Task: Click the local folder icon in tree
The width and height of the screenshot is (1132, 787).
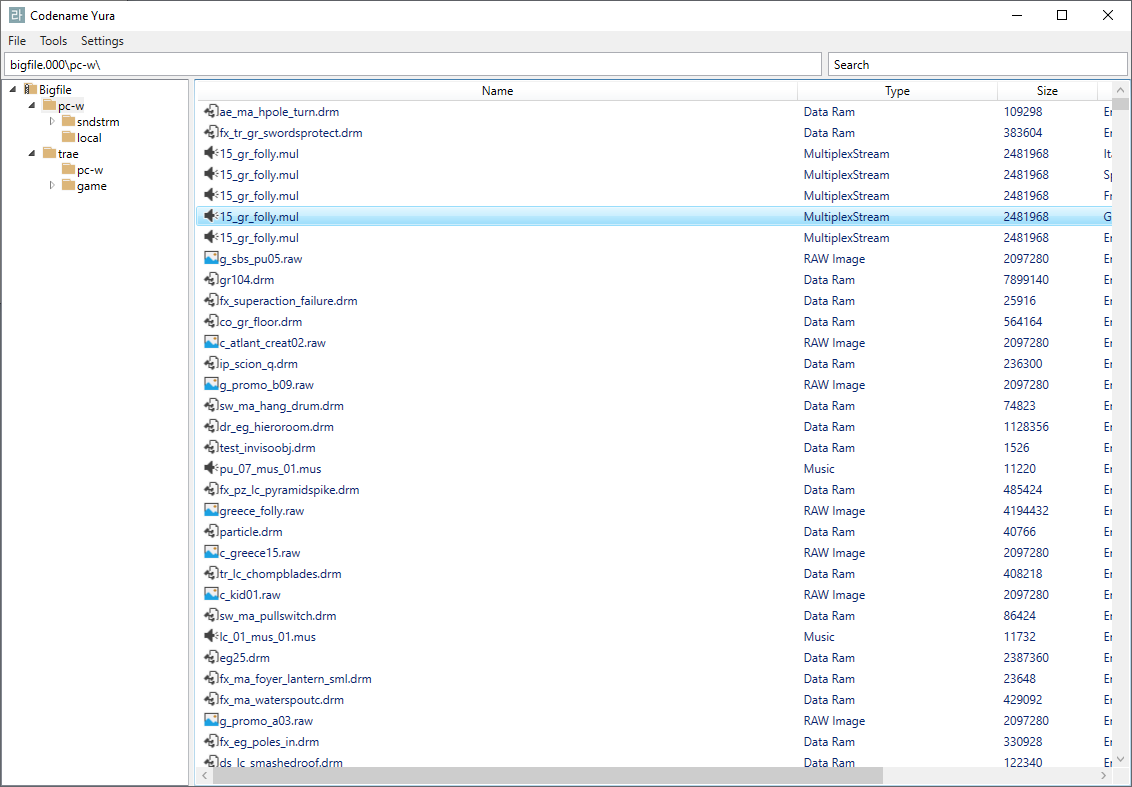Action: pos(68,138)
